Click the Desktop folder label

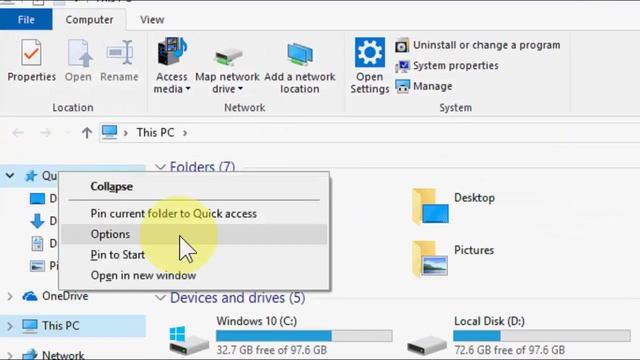tap(474, 198)
